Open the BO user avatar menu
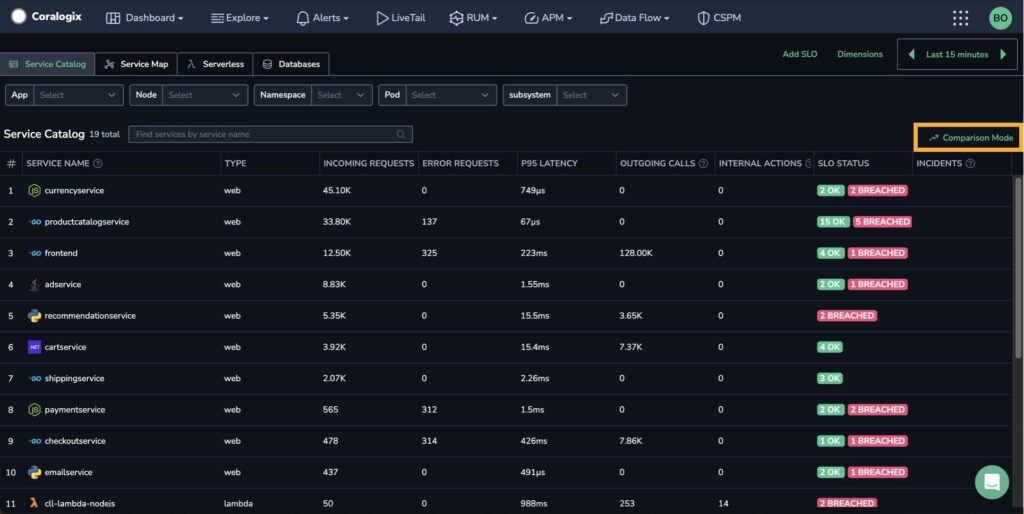Viewport: 1024px width, 514px height. [1000, 18]
